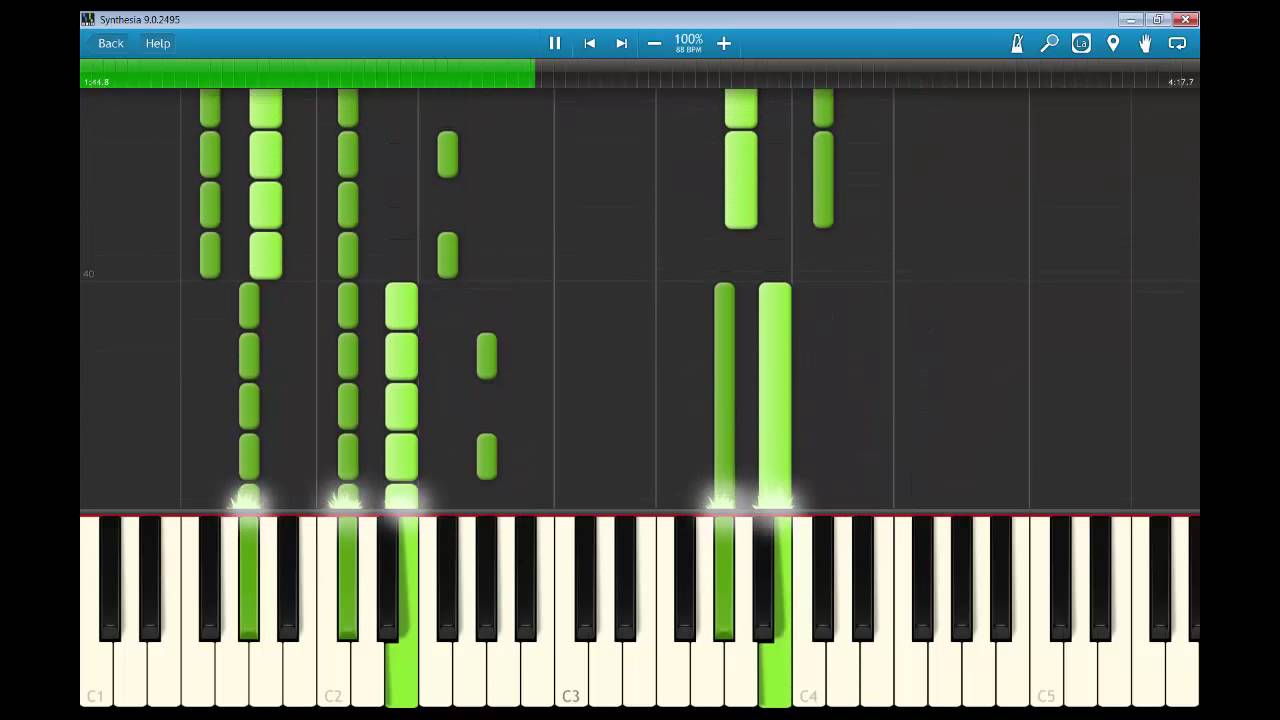Open the bookmarks pin icon

[x=1113, y=43]
